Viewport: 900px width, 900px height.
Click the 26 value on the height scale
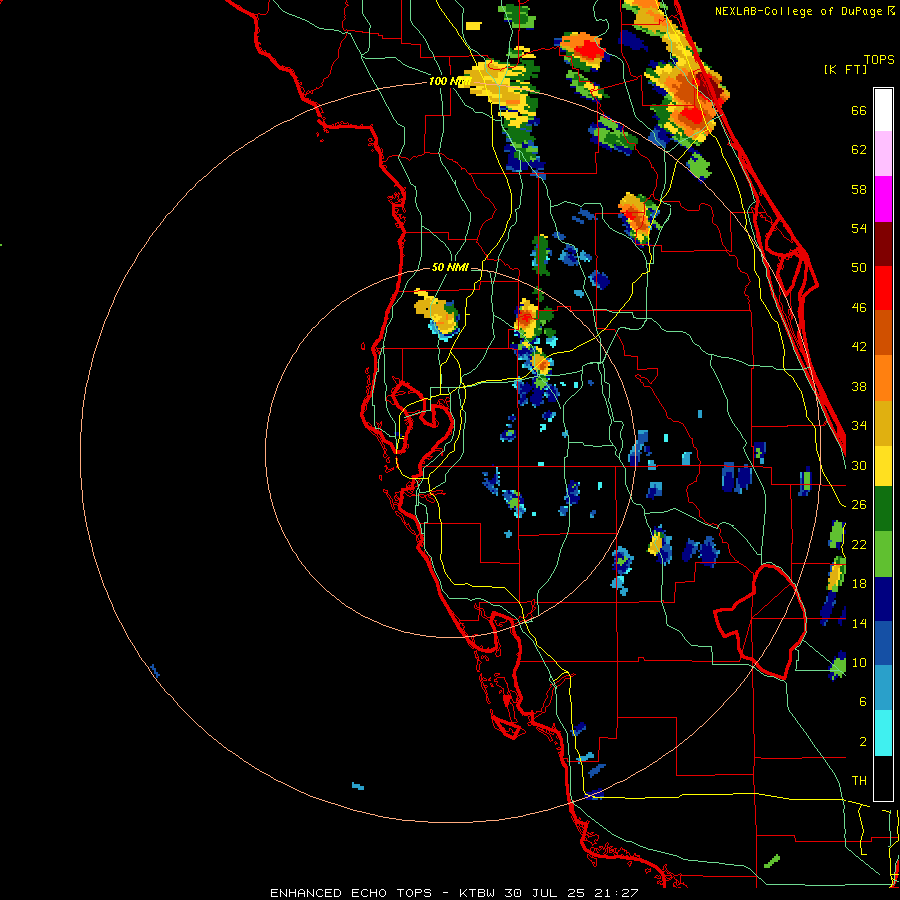click(859, 505)
